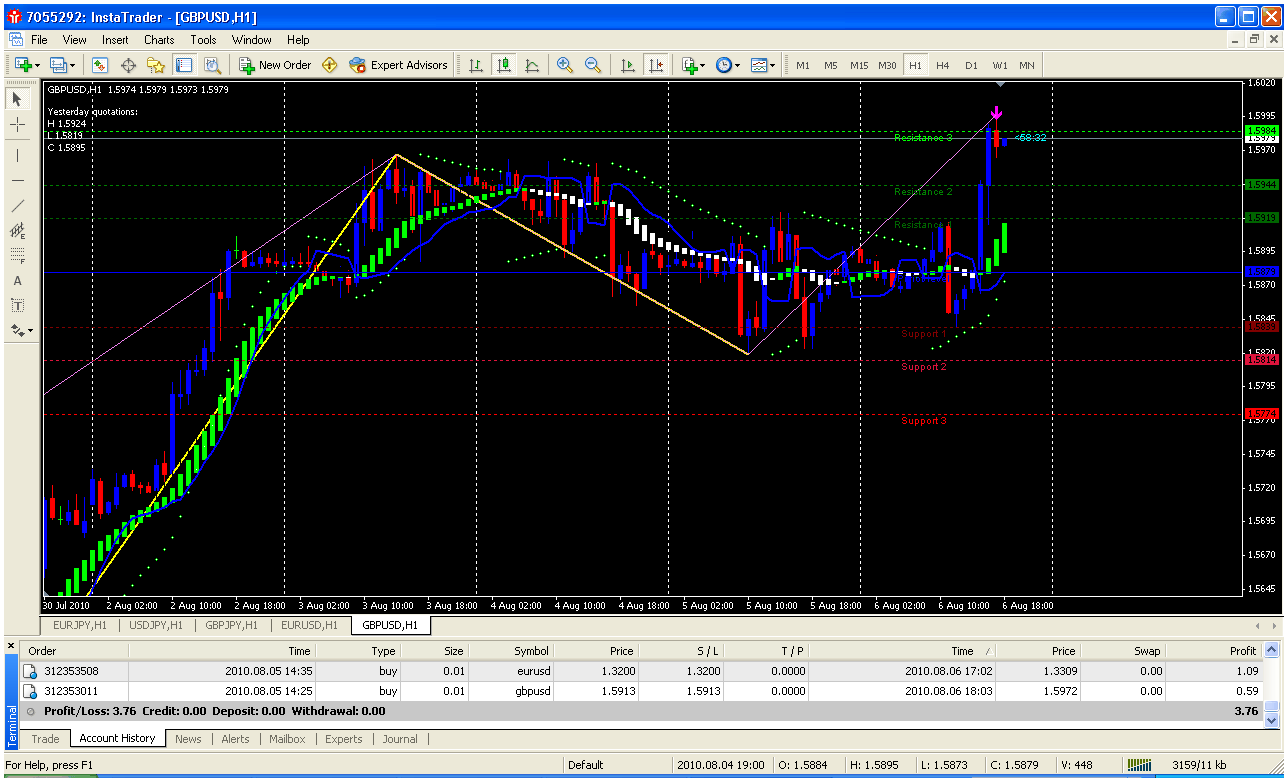This screenshot has width=1288, height=778.
Task: Expand the chart Templates dropdown
Action: 763,65
